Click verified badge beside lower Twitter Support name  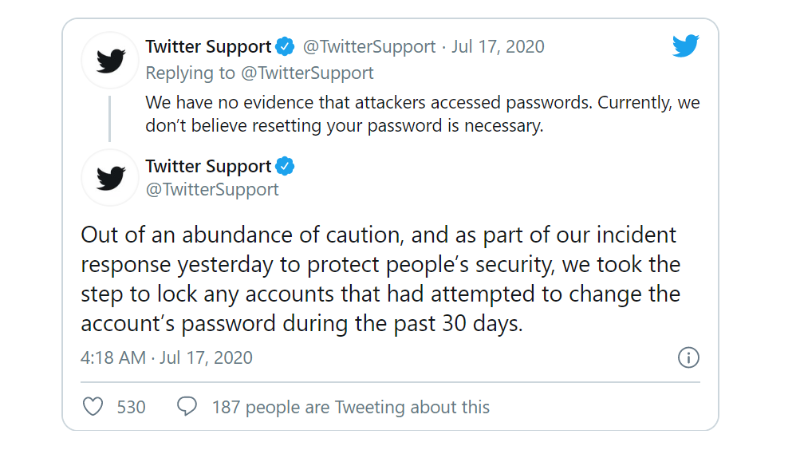[x=285, y=166]
